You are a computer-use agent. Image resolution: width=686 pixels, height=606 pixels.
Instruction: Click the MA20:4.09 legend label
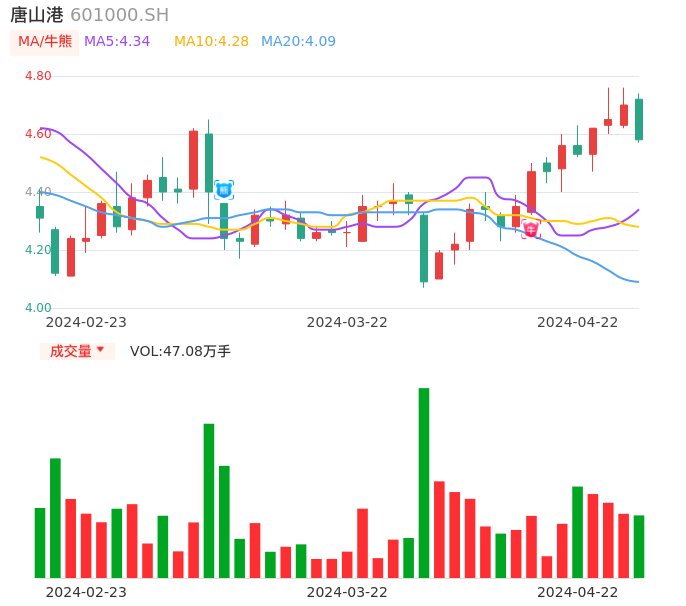pyautogui.click(x=298, y=42)
